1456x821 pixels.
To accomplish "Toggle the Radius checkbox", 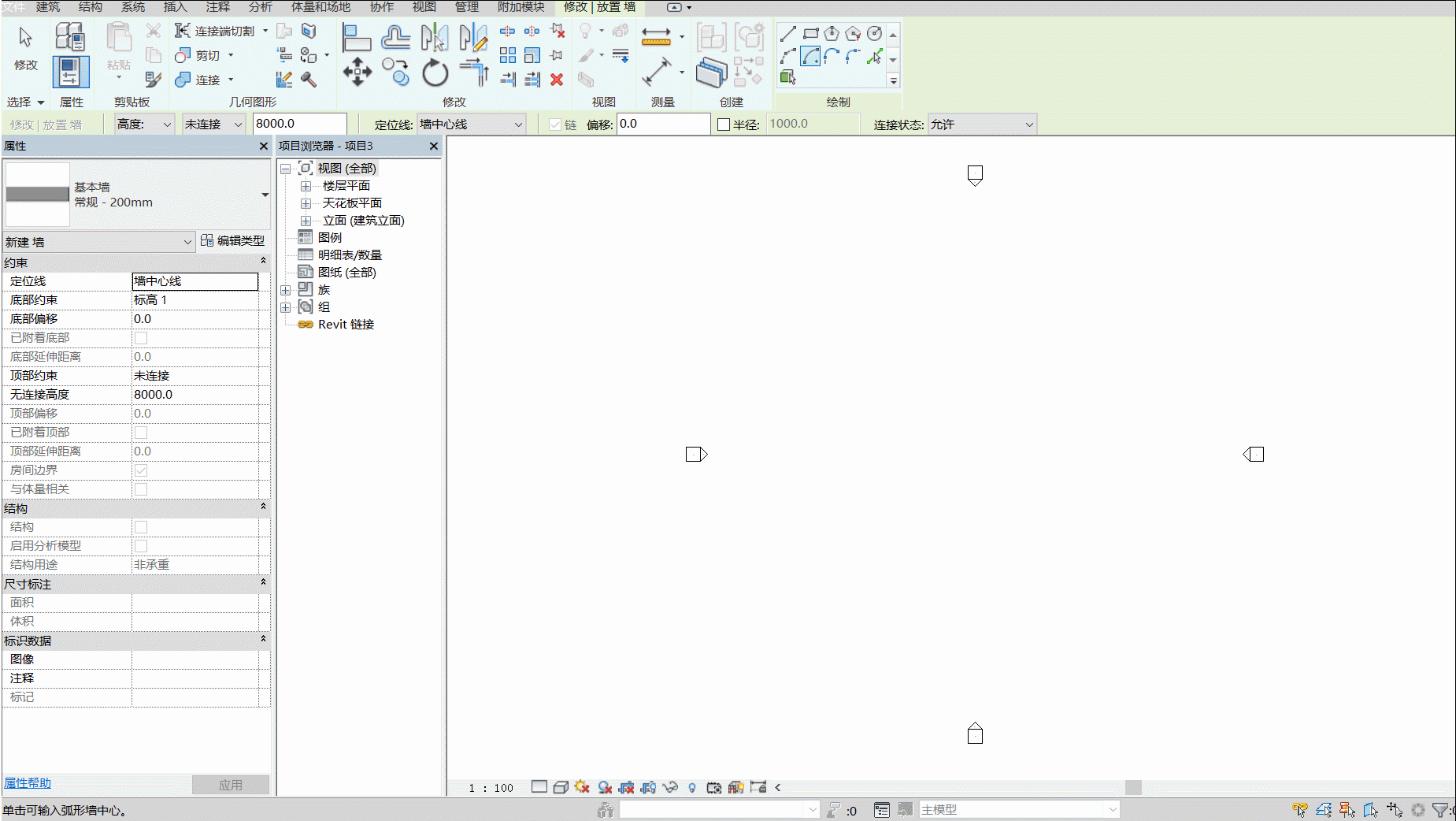I will 724,124.
